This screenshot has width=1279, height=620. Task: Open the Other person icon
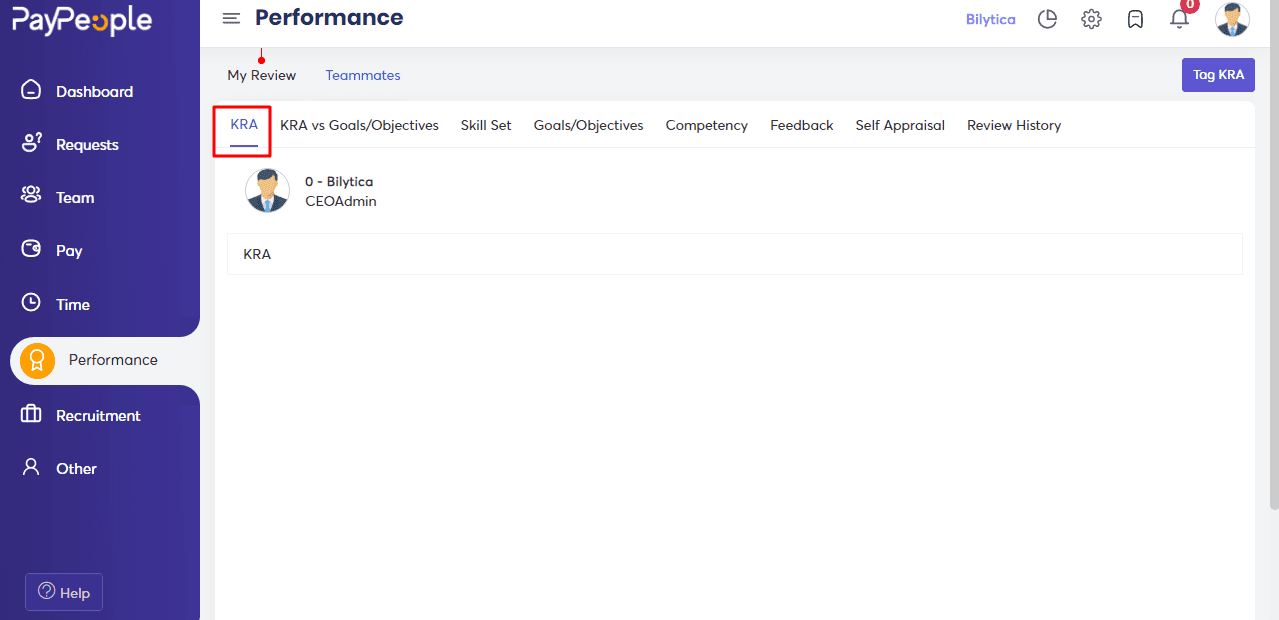31,467
